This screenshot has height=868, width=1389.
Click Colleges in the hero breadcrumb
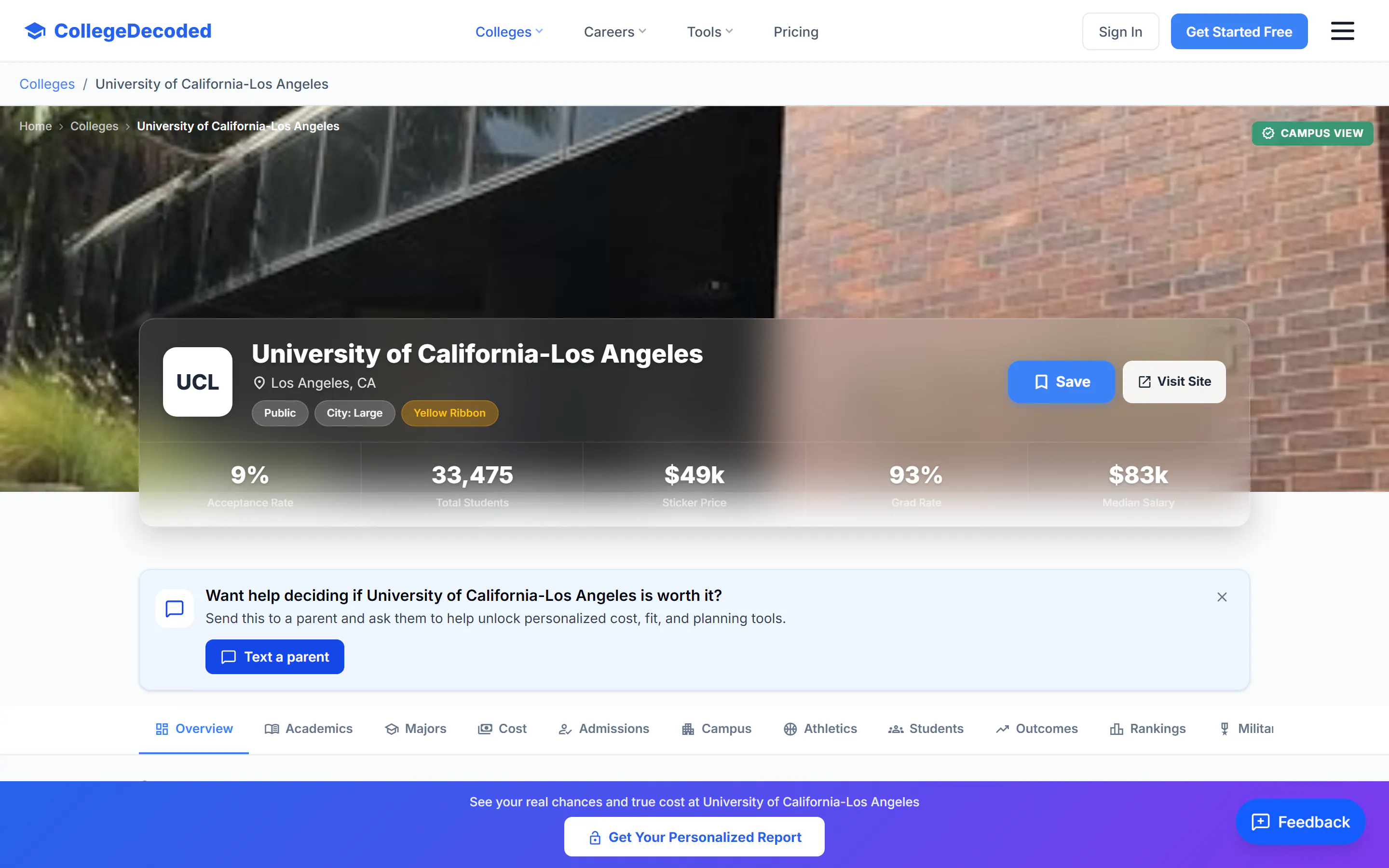pyautogui.click(x=94, y=126)
